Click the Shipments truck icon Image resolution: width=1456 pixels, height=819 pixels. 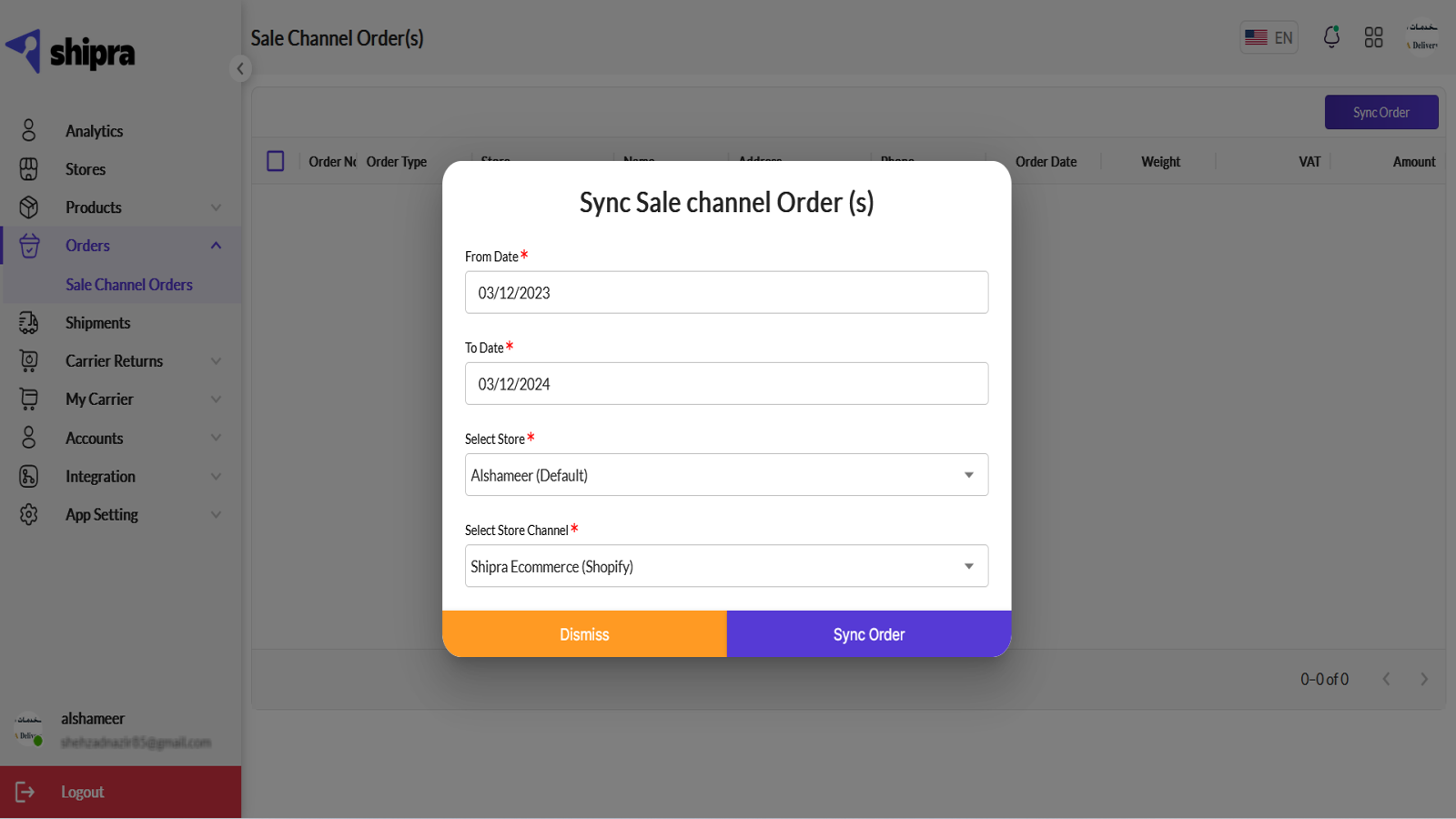(x=29, y=323)
